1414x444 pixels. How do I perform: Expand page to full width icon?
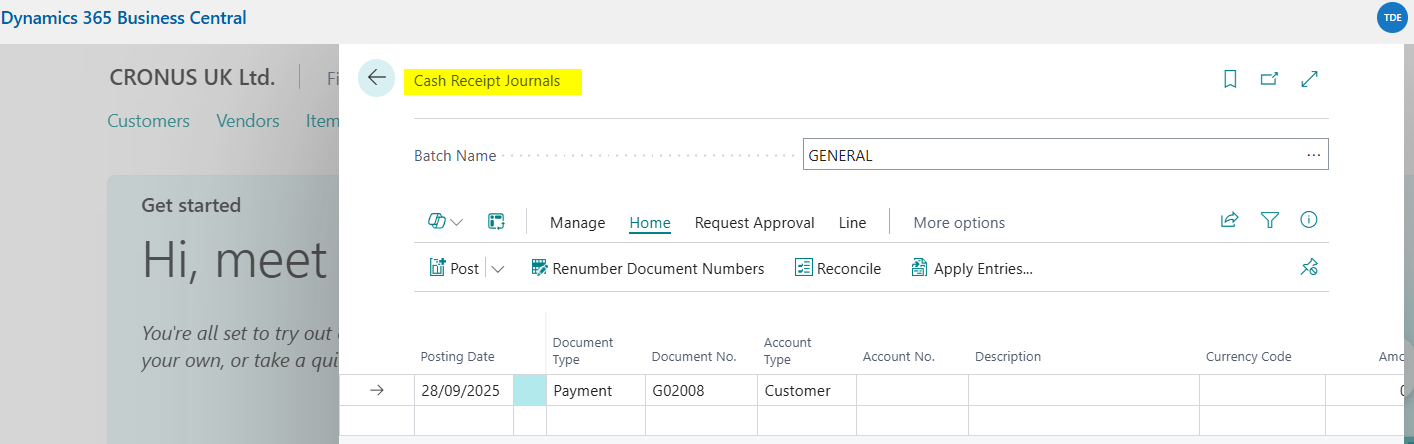(x=1309, y=79)
